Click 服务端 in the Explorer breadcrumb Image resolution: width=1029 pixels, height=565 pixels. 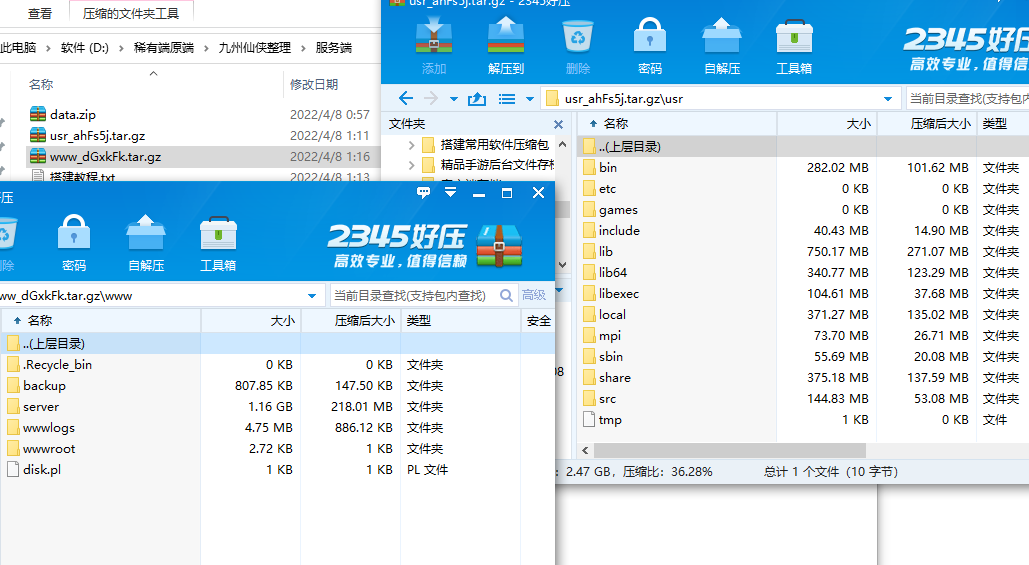pyautogui.click(x=333, y=47)
